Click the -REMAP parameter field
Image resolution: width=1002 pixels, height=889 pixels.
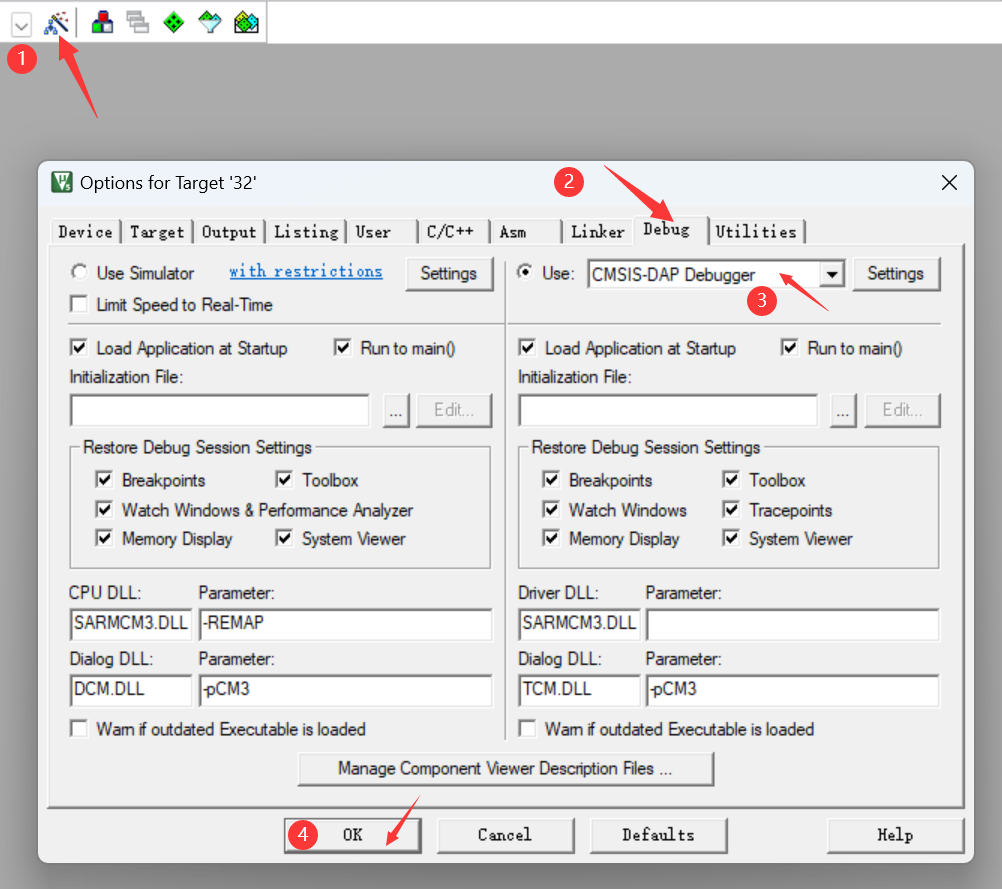click(346, 624)
